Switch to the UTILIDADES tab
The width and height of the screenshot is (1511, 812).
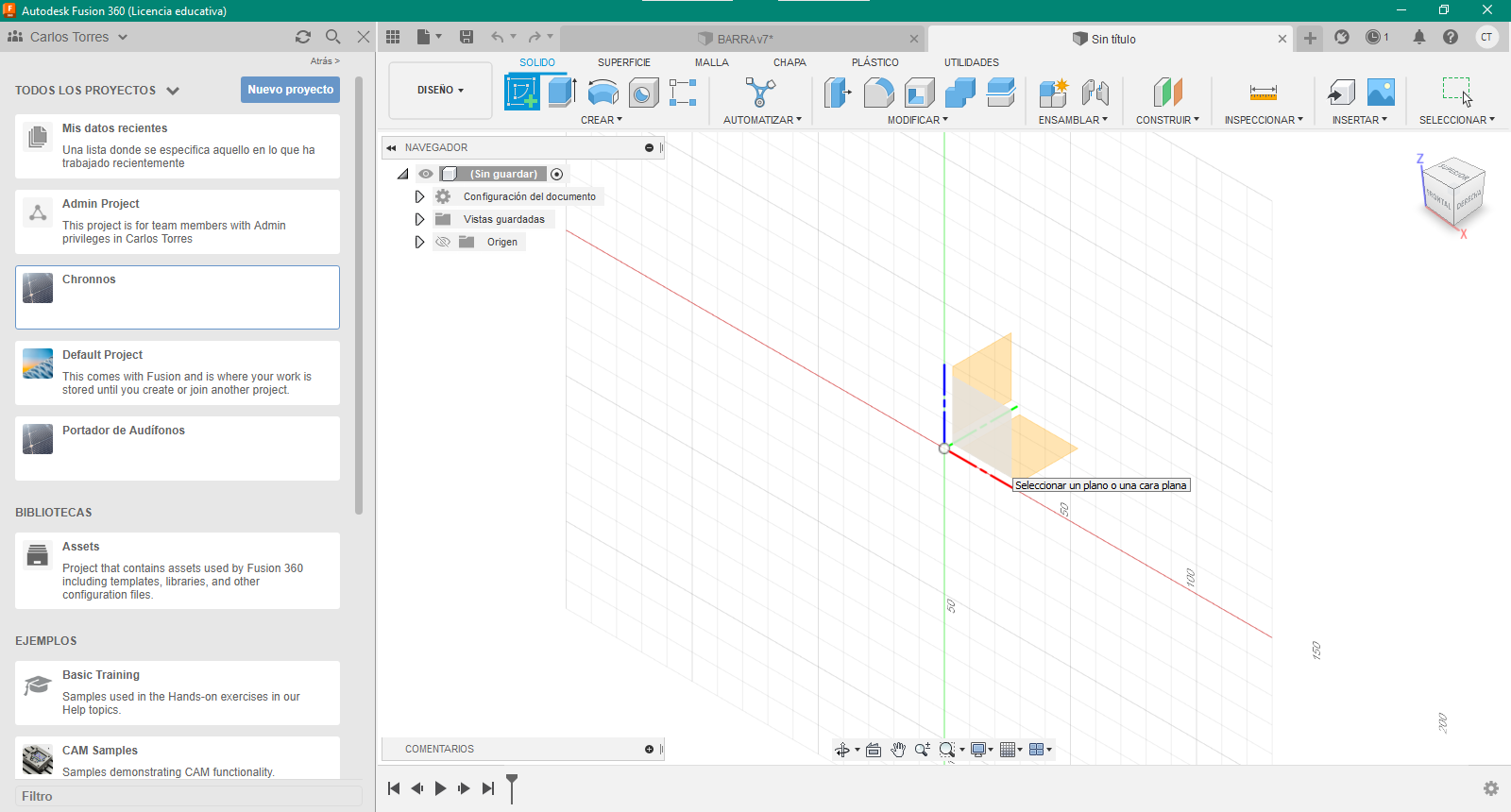972,62
